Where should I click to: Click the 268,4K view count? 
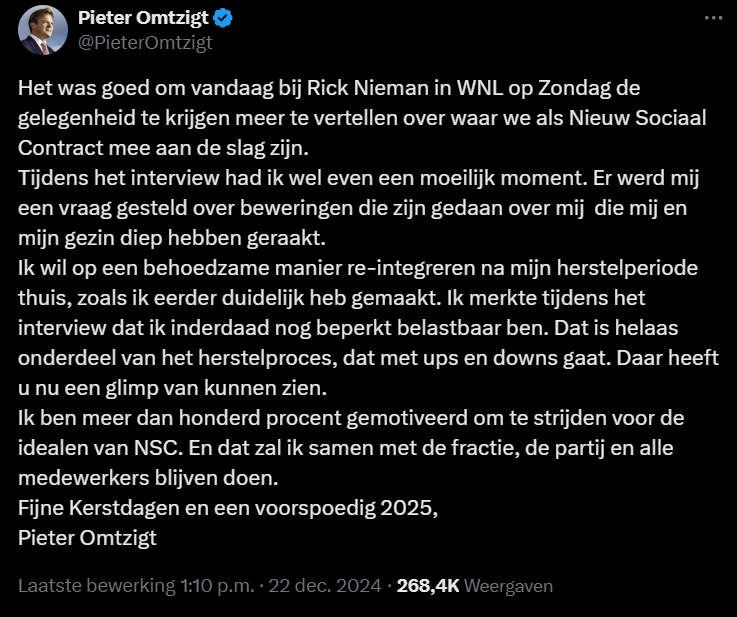[428, 586]
